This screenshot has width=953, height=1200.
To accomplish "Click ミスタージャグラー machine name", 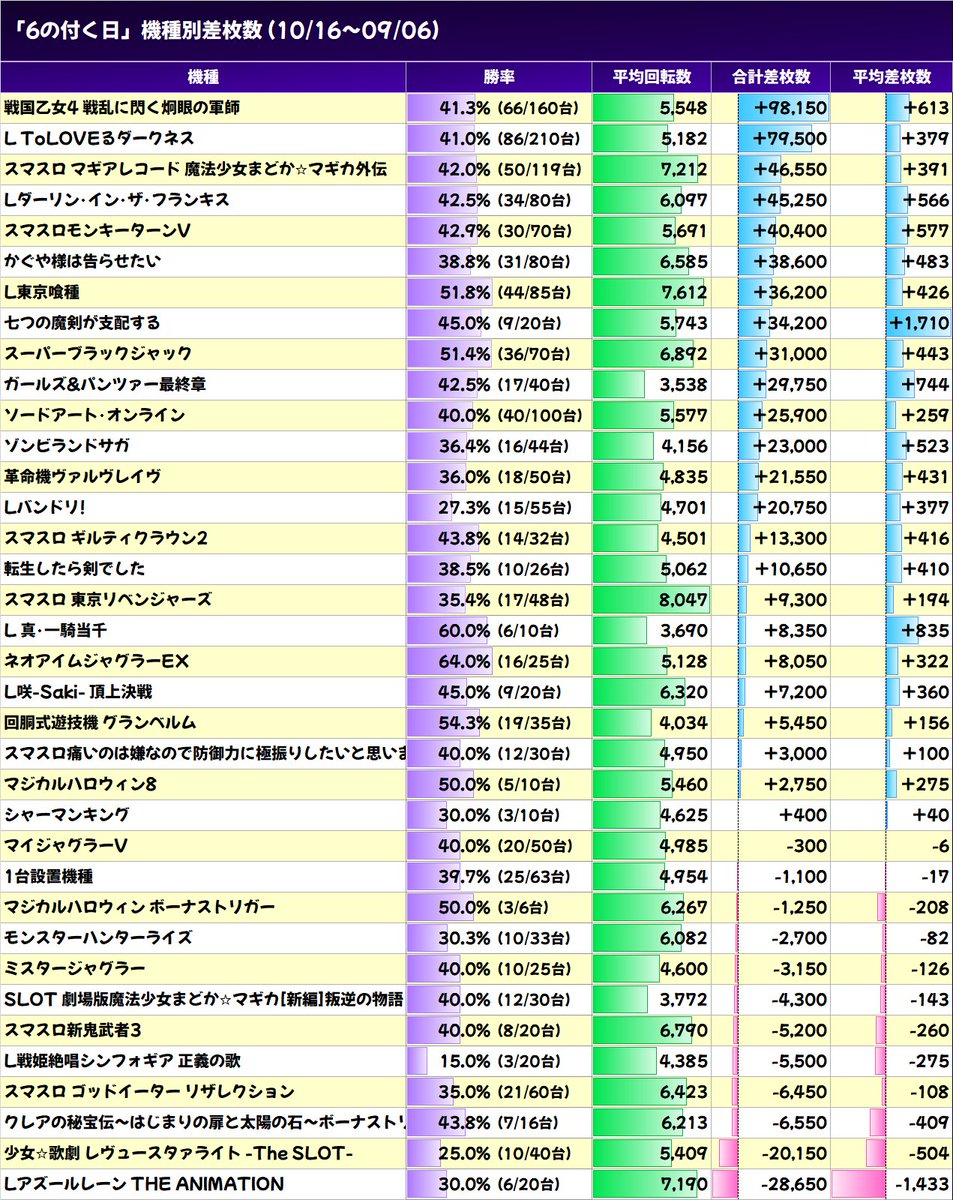I will pos(75,968).
